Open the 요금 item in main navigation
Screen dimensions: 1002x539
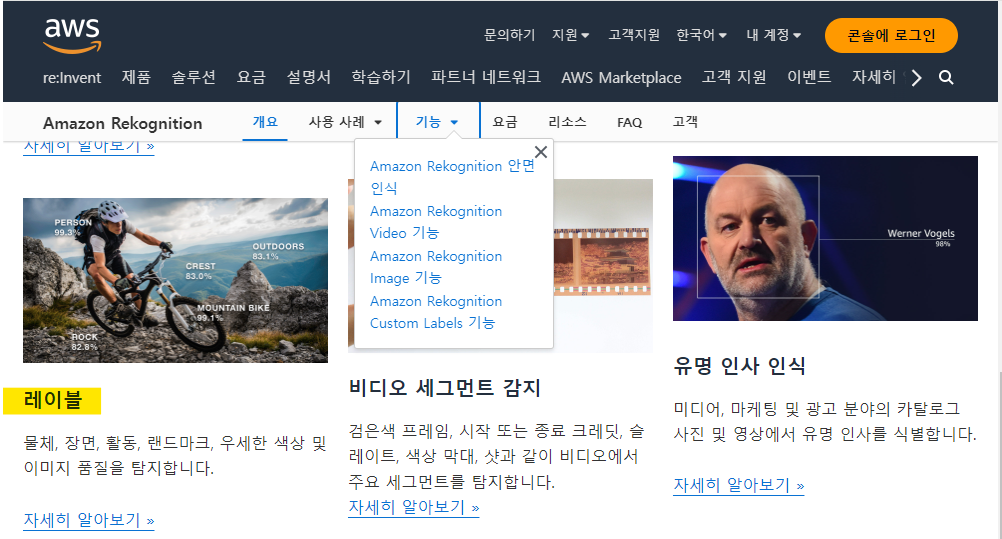tap(250, 77)
